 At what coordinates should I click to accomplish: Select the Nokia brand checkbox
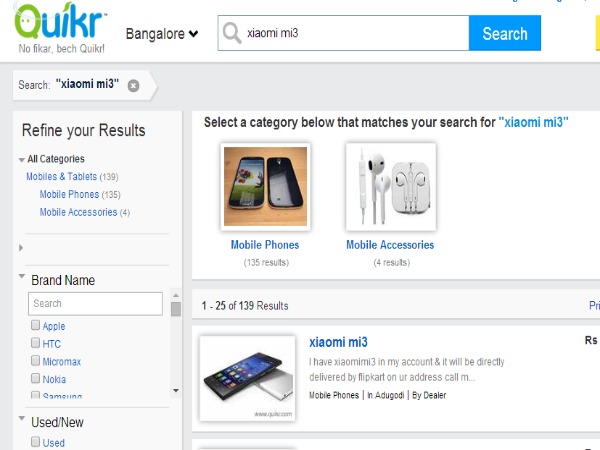tap(36, 380)
